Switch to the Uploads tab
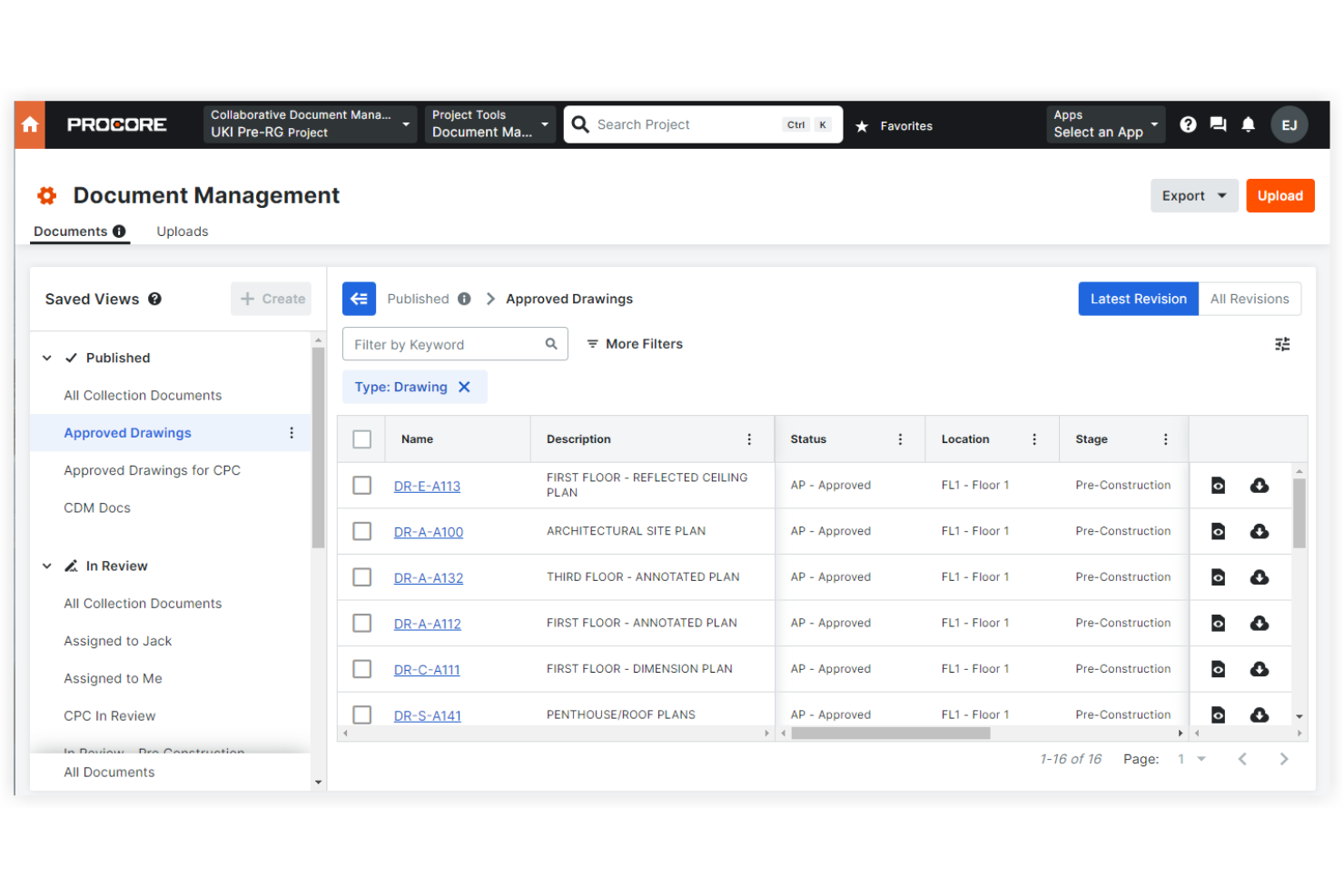Screen dimensions: 1344x896 pos(182,231)
